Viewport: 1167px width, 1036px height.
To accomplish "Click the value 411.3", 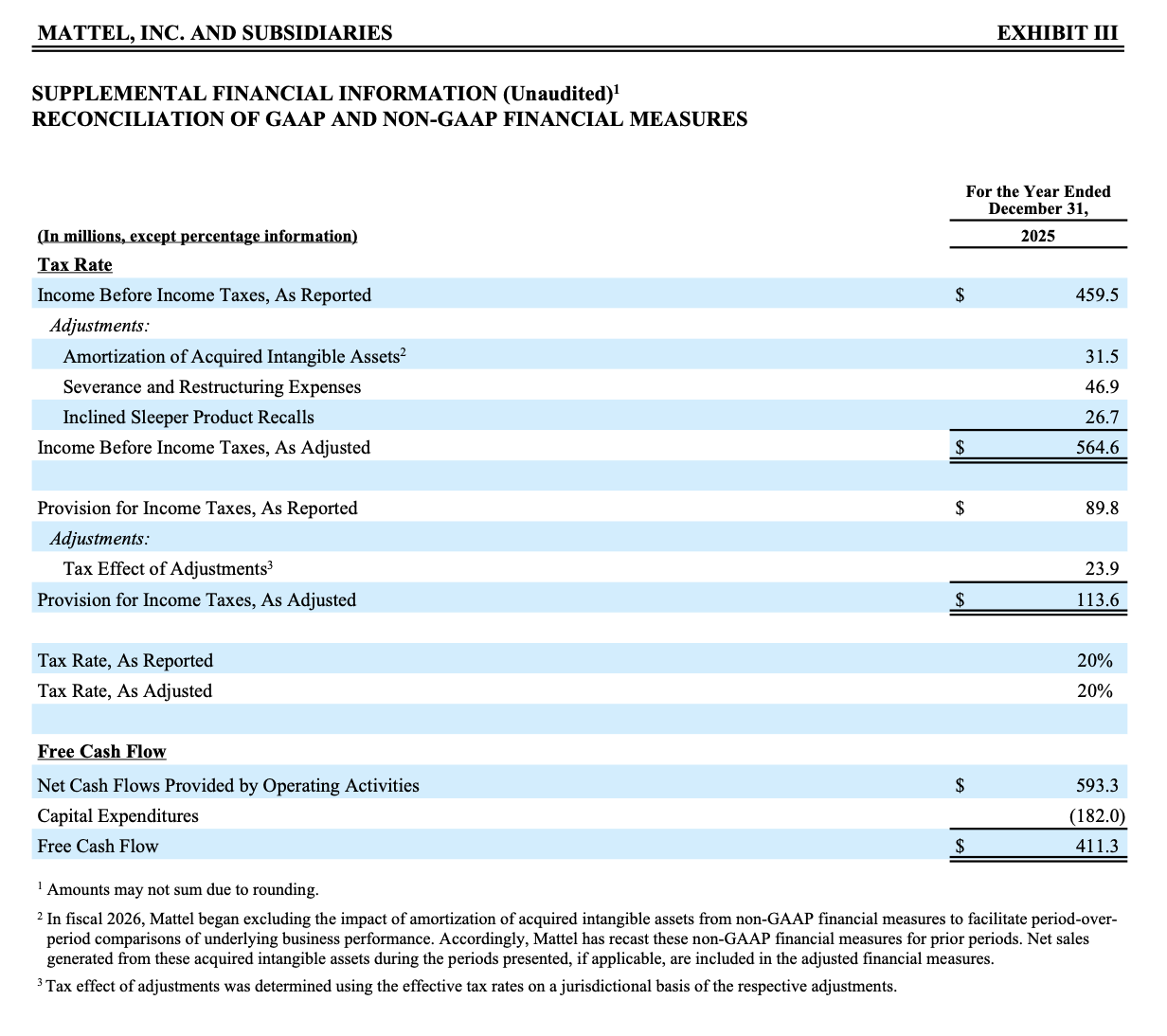I will (x=1097, y=847).
